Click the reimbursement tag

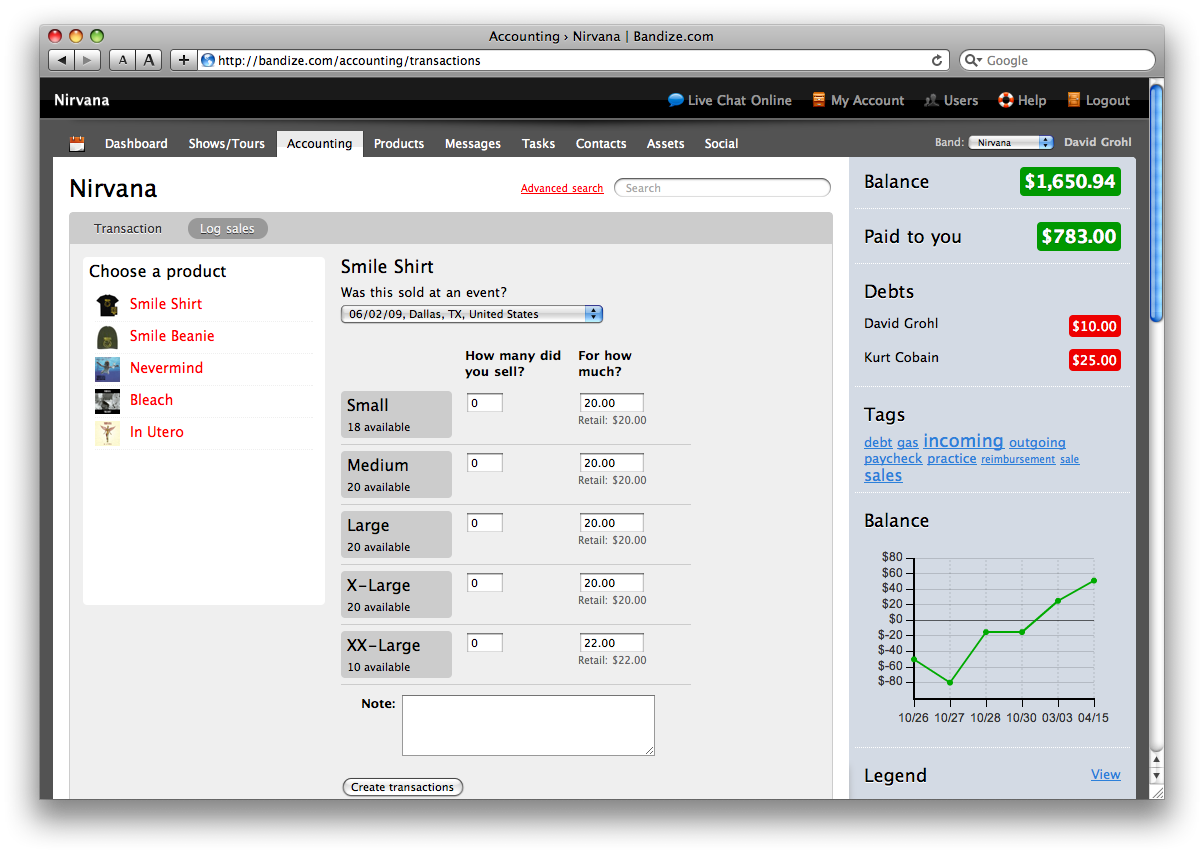[1018, 460]
